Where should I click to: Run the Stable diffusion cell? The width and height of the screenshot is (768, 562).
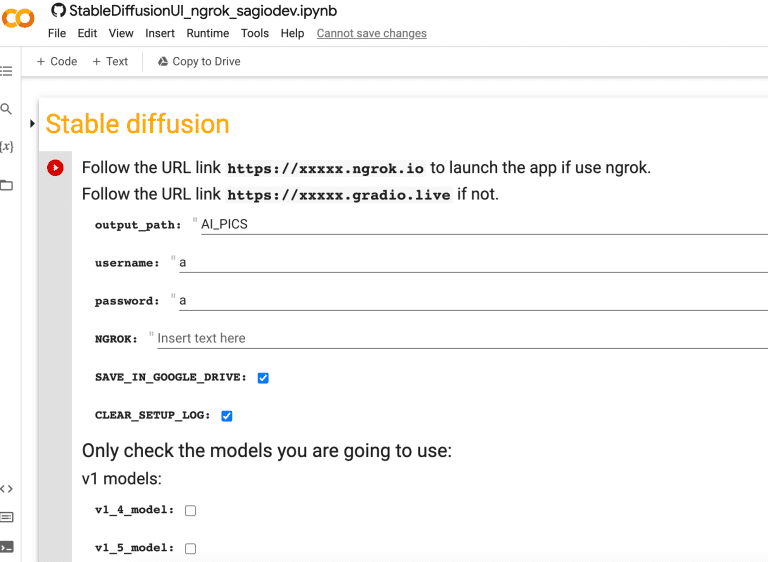point(55,168)
